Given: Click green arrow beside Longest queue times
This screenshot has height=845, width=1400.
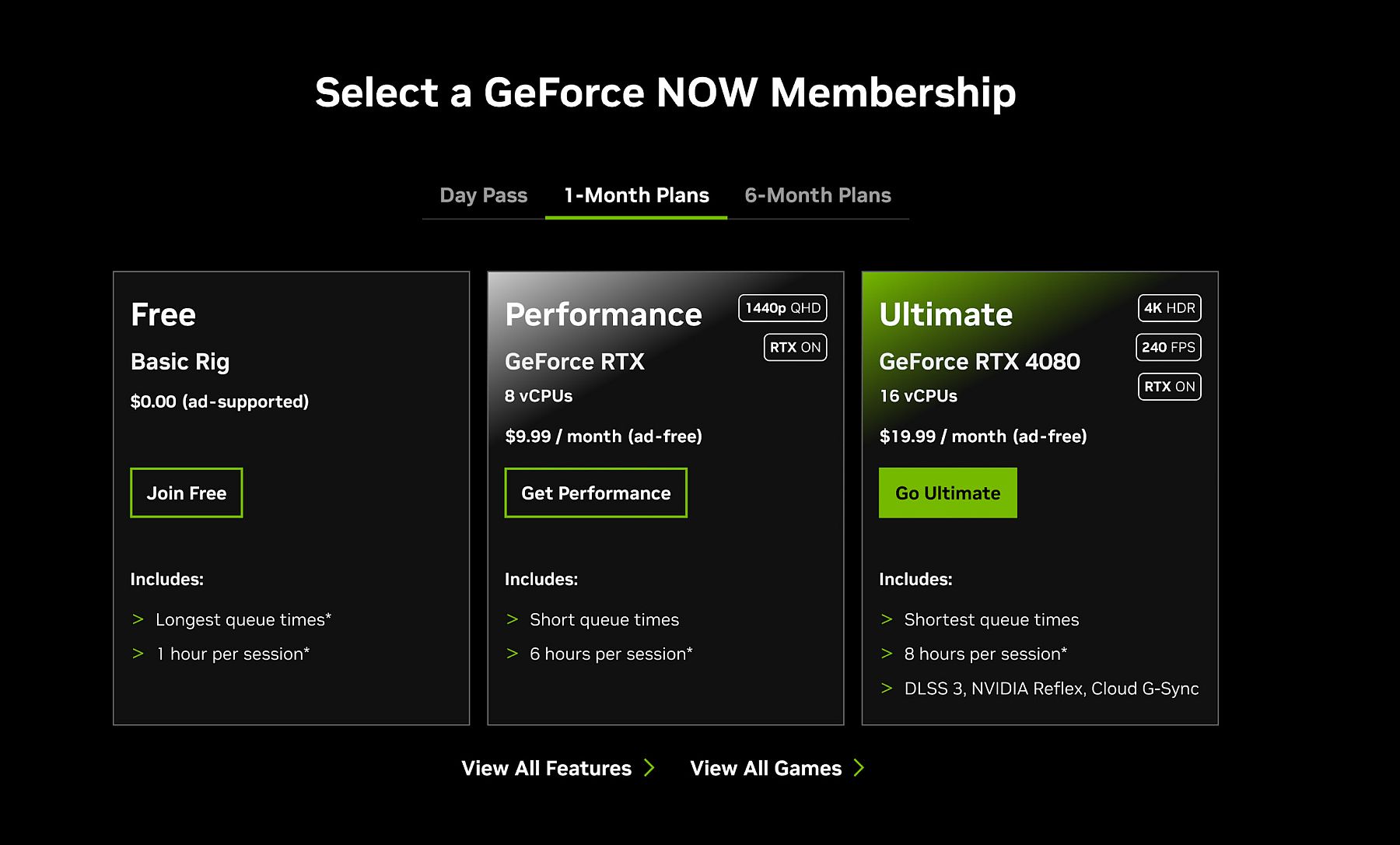Looking at the screenshot, I should [x=138, y=619].
